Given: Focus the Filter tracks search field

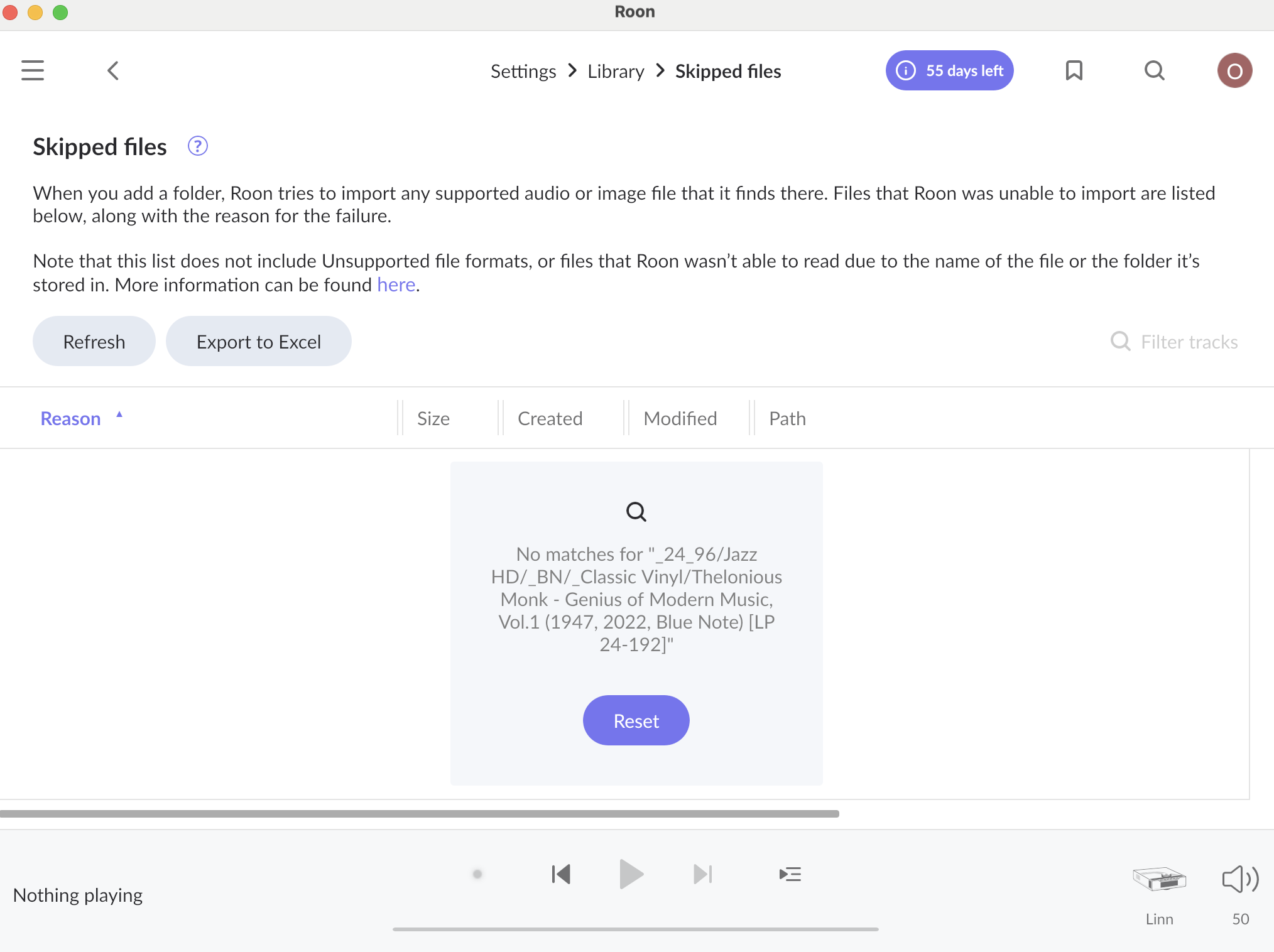Looking at the screenshot, I should (x=1189, y=342).
